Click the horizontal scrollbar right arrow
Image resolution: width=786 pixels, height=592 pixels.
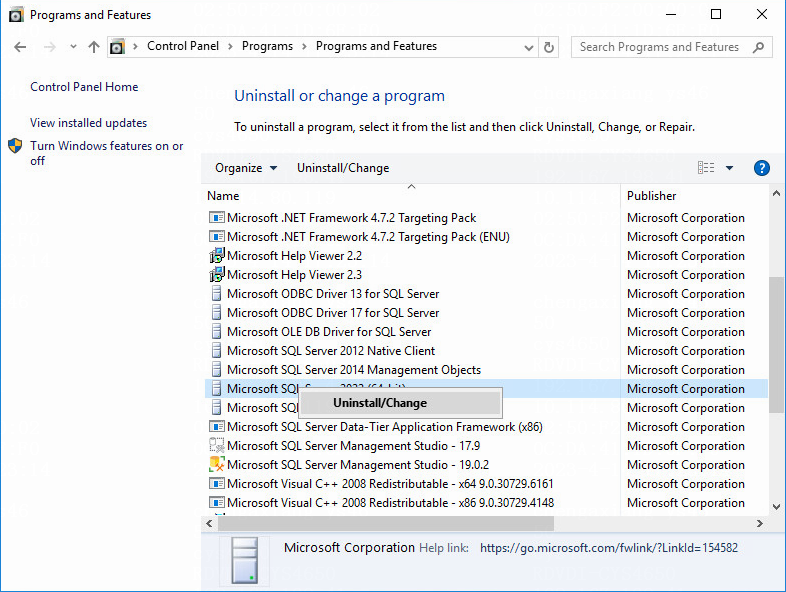(759, 524)
